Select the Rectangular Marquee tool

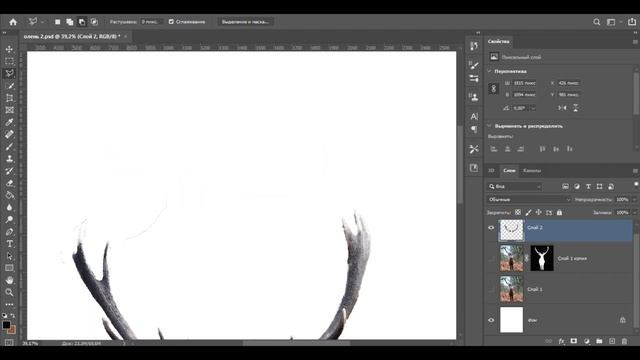(x=9, y=62)
